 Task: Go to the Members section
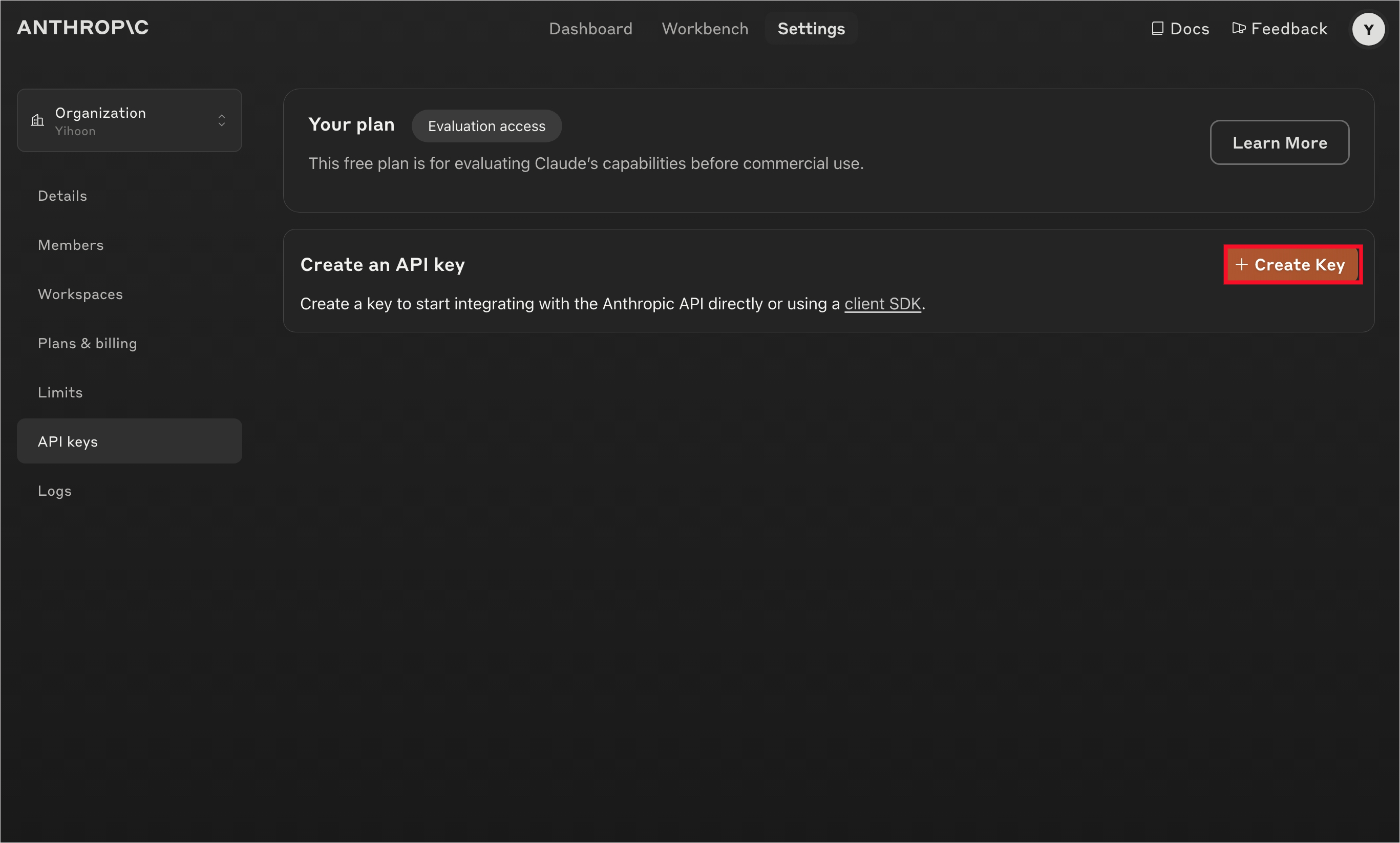click(71, 245)
